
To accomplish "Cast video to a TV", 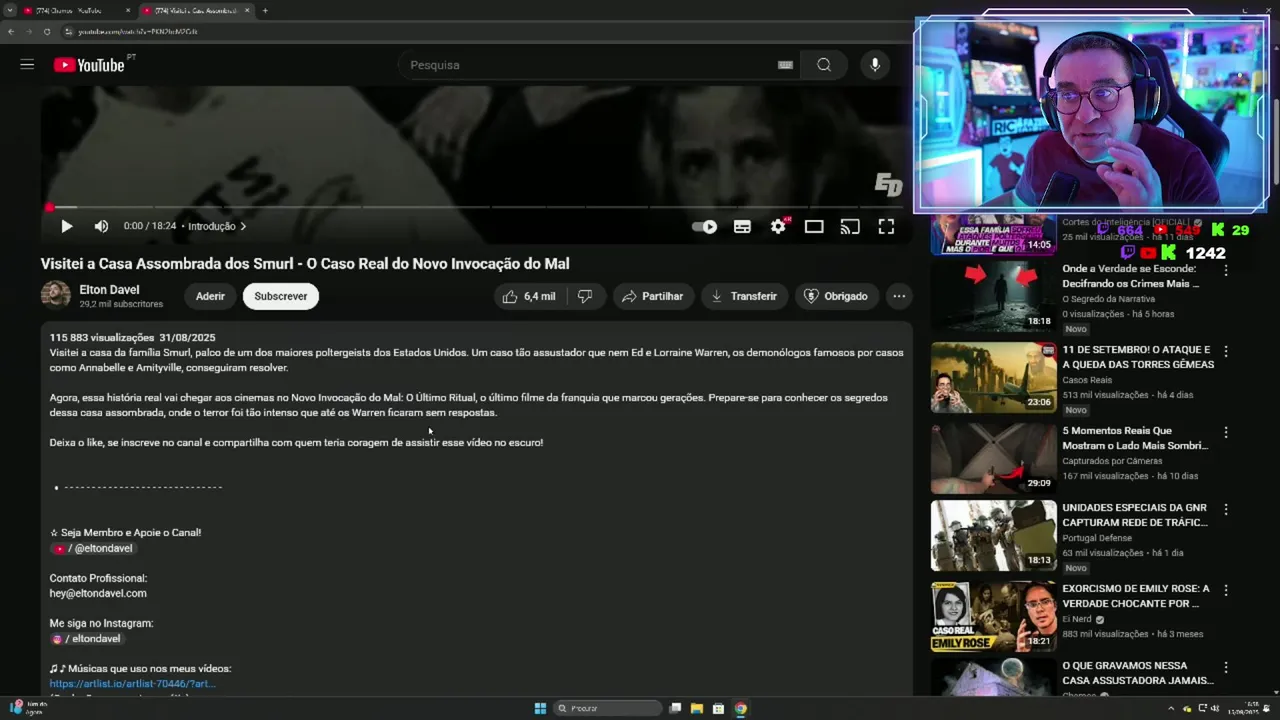I will [x=850, y=227].
